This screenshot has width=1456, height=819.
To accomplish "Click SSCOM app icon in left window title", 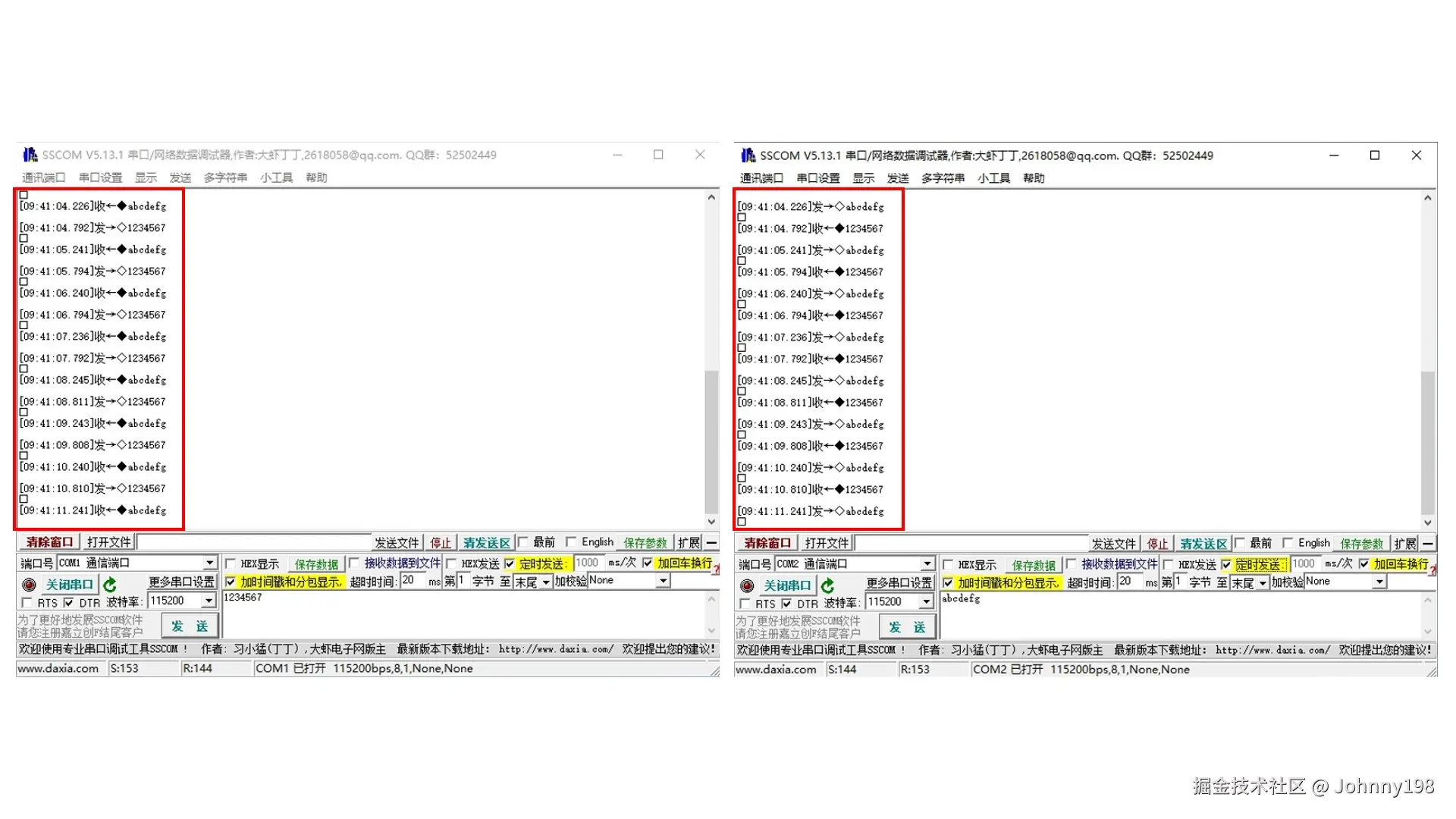I will [30, 155].
